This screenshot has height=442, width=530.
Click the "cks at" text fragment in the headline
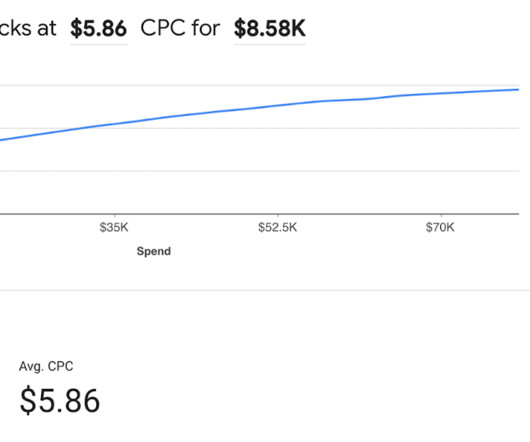click(x=28, y=28)
